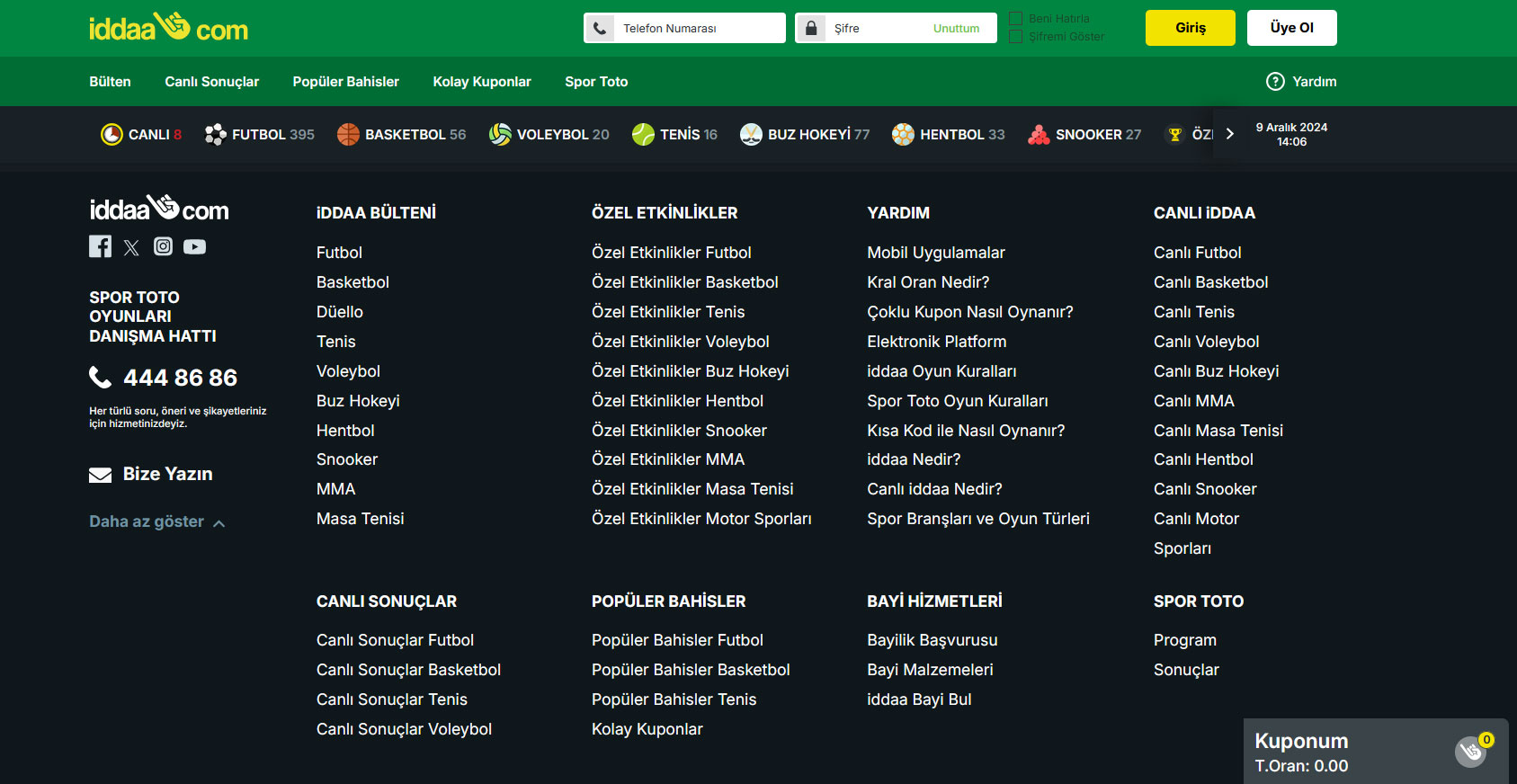The width and height of the screenshot is (1517, 784).
Task: Click the envelope icon beside Bize Yazın
Action: click(x=101, y=475)
